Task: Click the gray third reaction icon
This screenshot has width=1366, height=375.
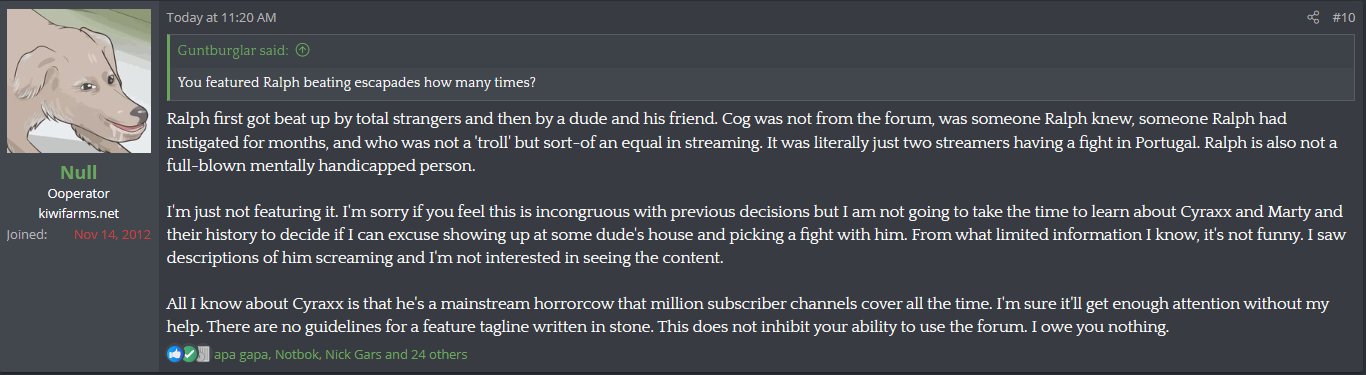Action: pyautogui.click(x=202, y=354)
